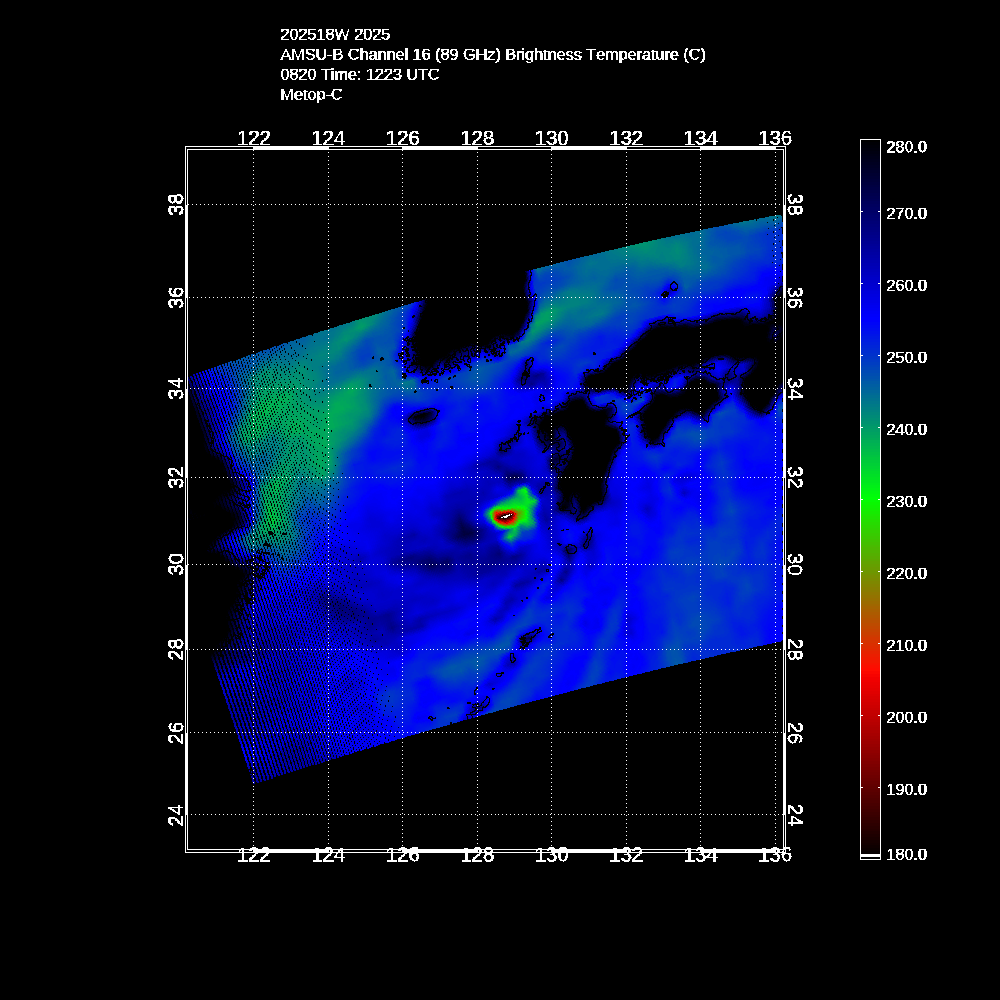Click latitude label 36 on the left axis
The height and width of the screenshot is (1000, 1000).
coord(176,298)
